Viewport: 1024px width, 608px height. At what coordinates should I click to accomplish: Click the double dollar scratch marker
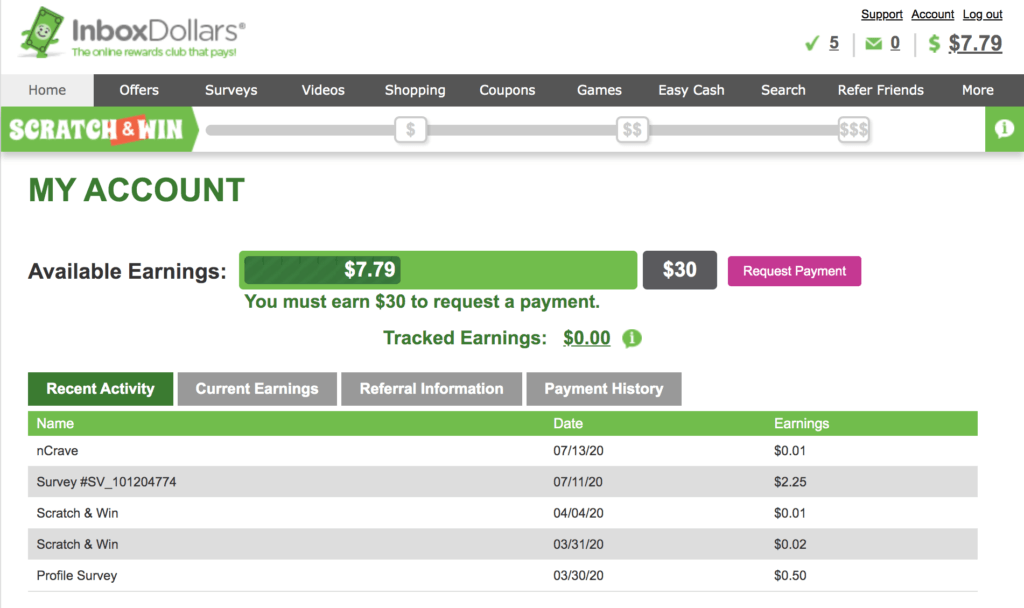click(632, 129)
